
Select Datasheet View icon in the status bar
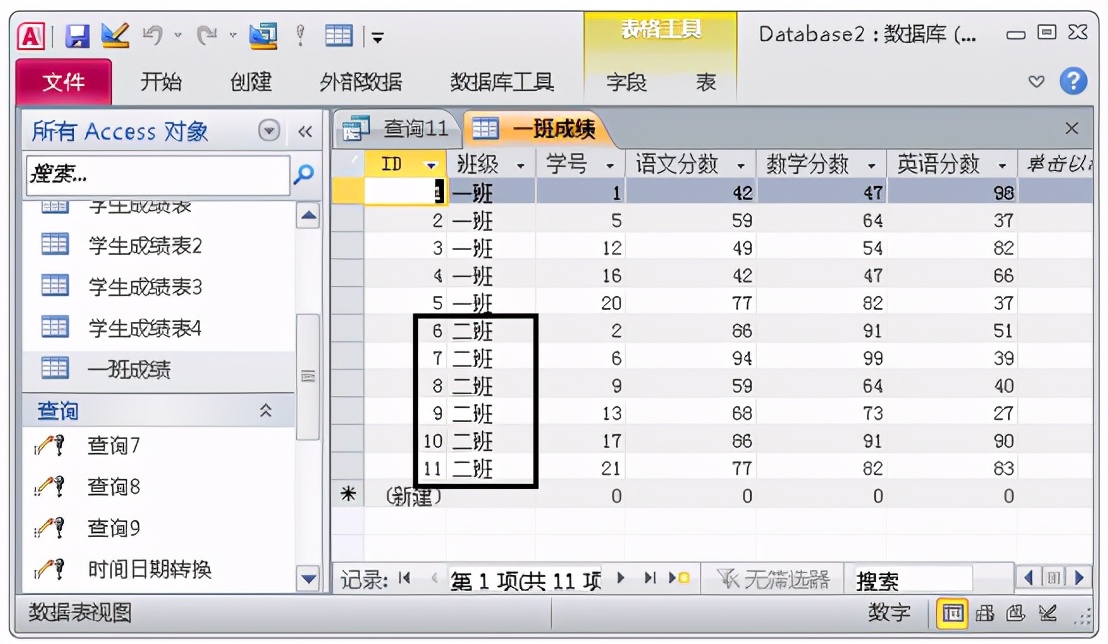(x=951, y=612)
